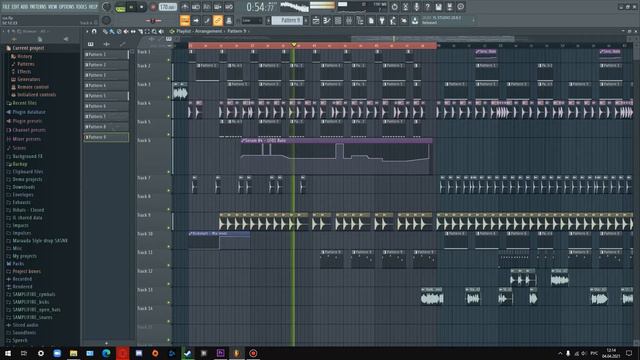Toggle the countdown before recording icon
This screenshot has height=360, width=640.
pos(207,7)
